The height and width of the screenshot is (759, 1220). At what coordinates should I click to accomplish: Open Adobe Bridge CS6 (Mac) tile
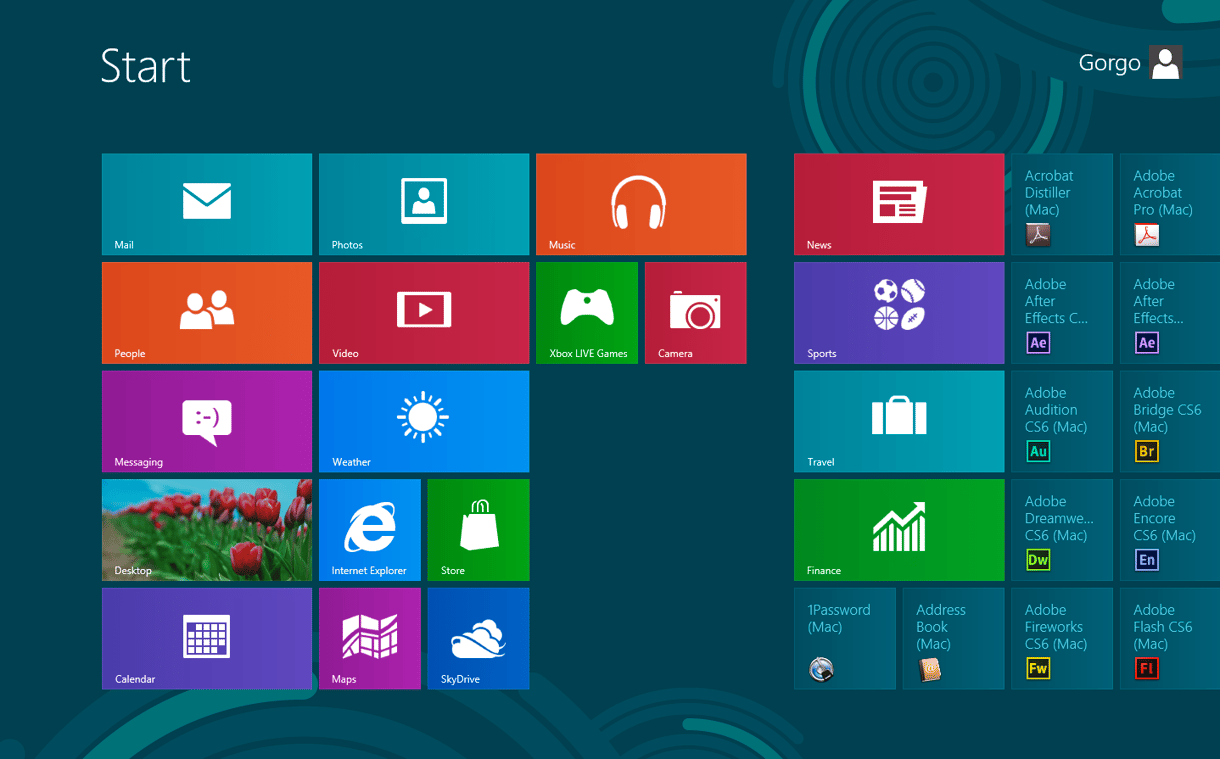click(x=1170, y=421)
